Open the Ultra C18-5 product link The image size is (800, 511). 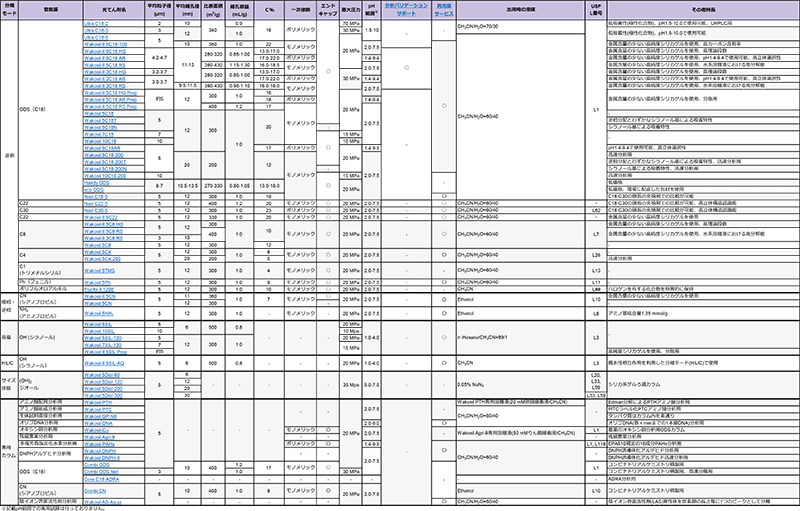[x=96, y=37]
